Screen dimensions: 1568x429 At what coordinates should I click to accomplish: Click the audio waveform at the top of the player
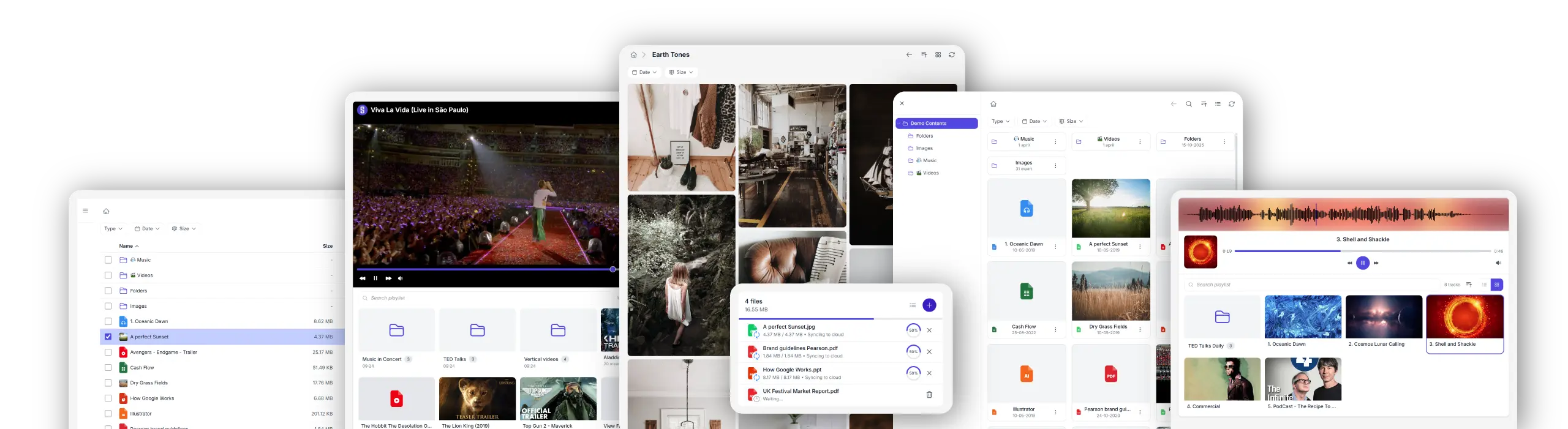(1344, 214)
